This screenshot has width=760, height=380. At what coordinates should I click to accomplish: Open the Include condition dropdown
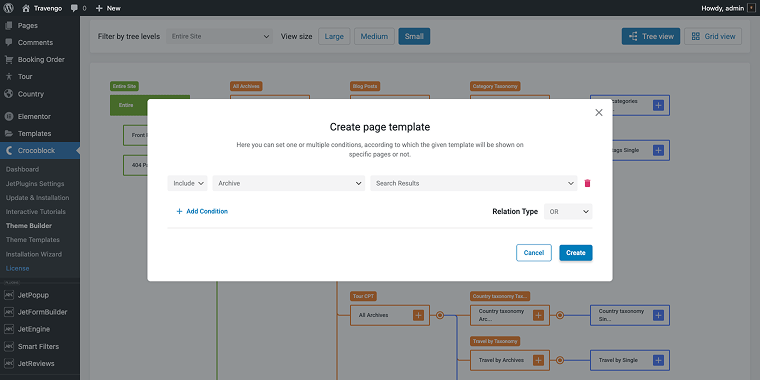188,183
